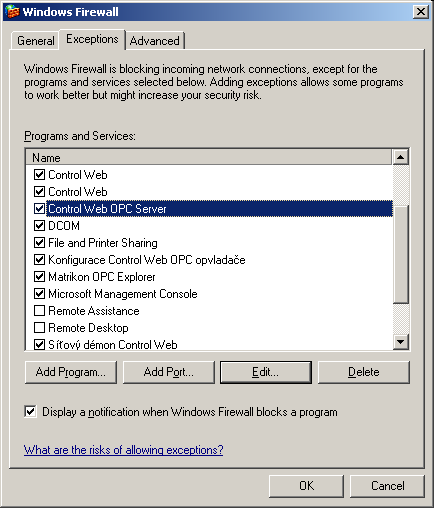Uncheck Matrikon OPC Explorer checkbox

click(x=39, y=277)
